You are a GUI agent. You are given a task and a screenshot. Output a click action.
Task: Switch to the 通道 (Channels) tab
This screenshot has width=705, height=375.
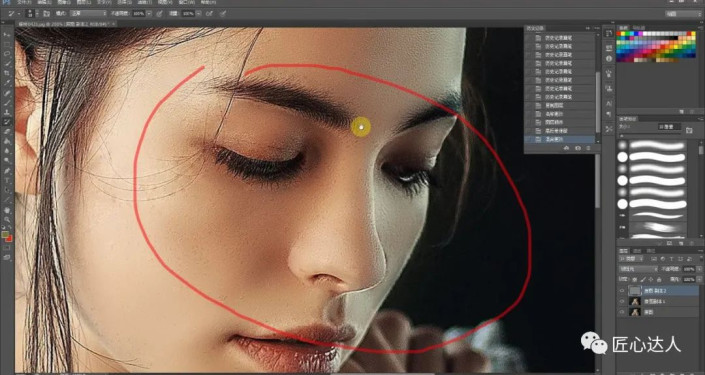[637, 251]
